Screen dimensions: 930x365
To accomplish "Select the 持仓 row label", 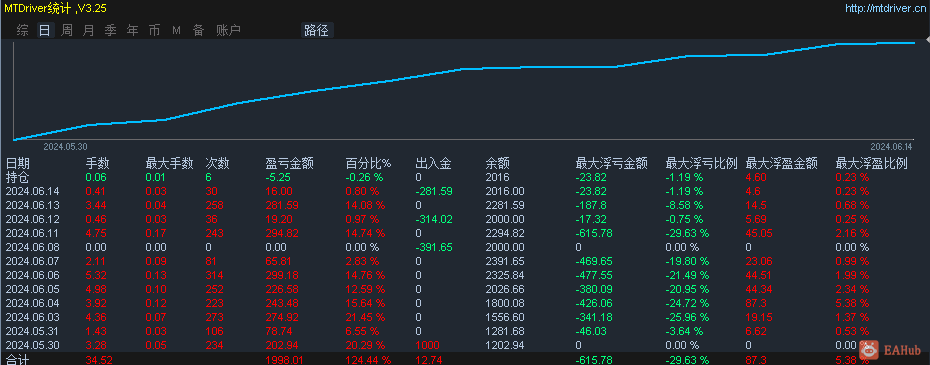I will pos(18,177).
